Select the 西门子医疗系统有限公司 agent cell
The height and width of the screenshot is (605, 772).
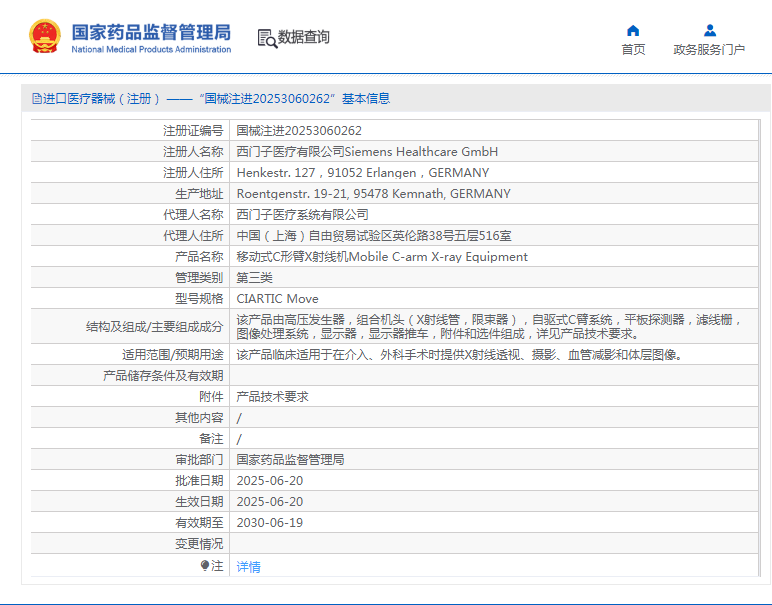[x=494, y=215]
